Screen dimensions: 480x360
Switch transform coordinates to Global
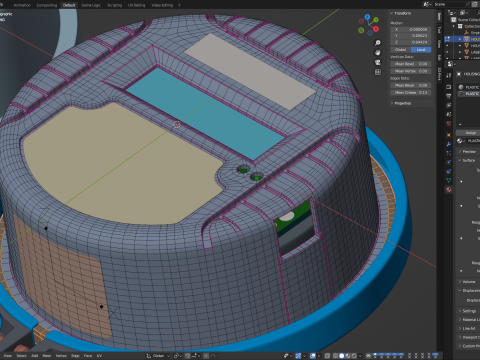(400, 50)
